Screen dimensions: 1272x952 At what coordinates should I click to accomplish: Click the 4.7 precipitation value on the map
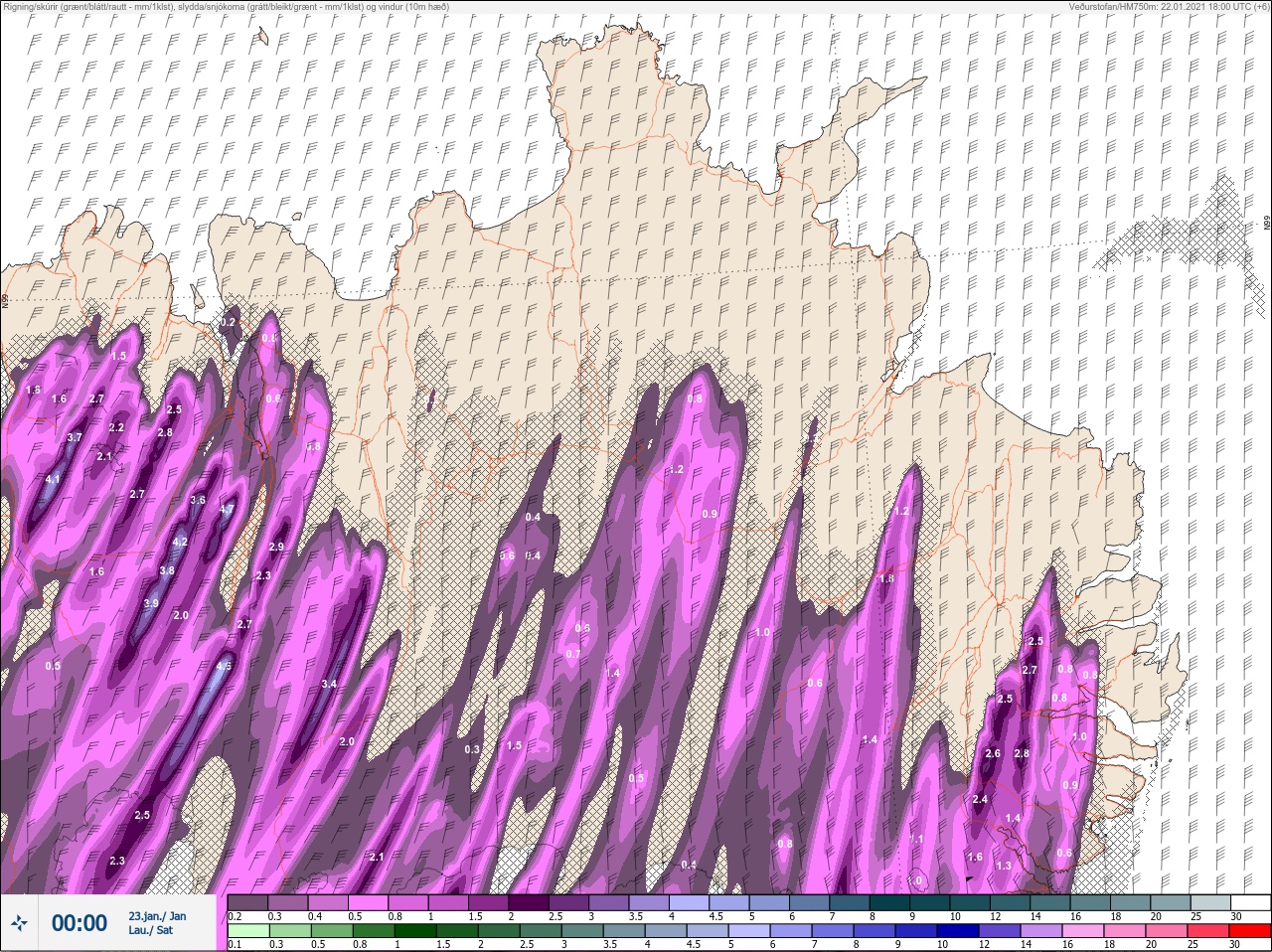(227, 509)
